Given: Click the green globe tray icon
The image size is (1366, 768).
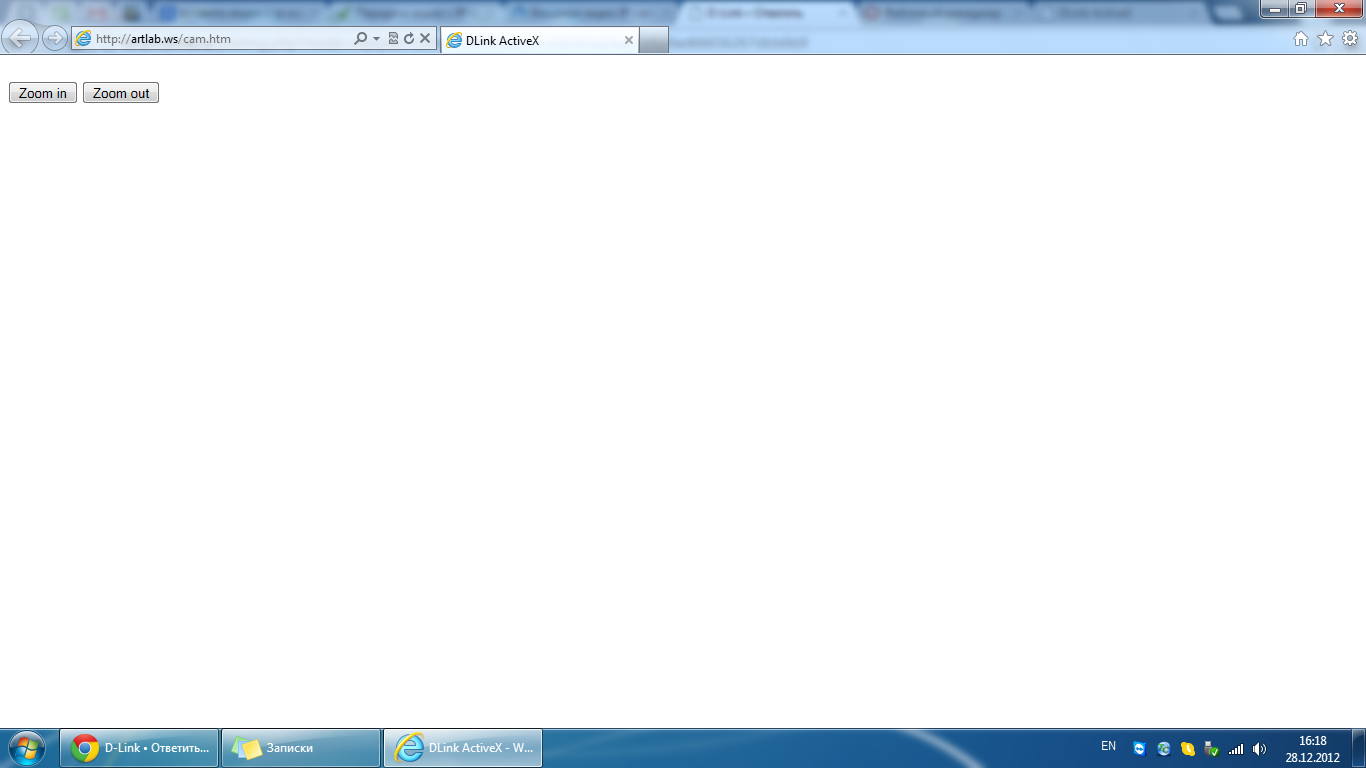Looking at the screenshot, I should [1164, 749].
